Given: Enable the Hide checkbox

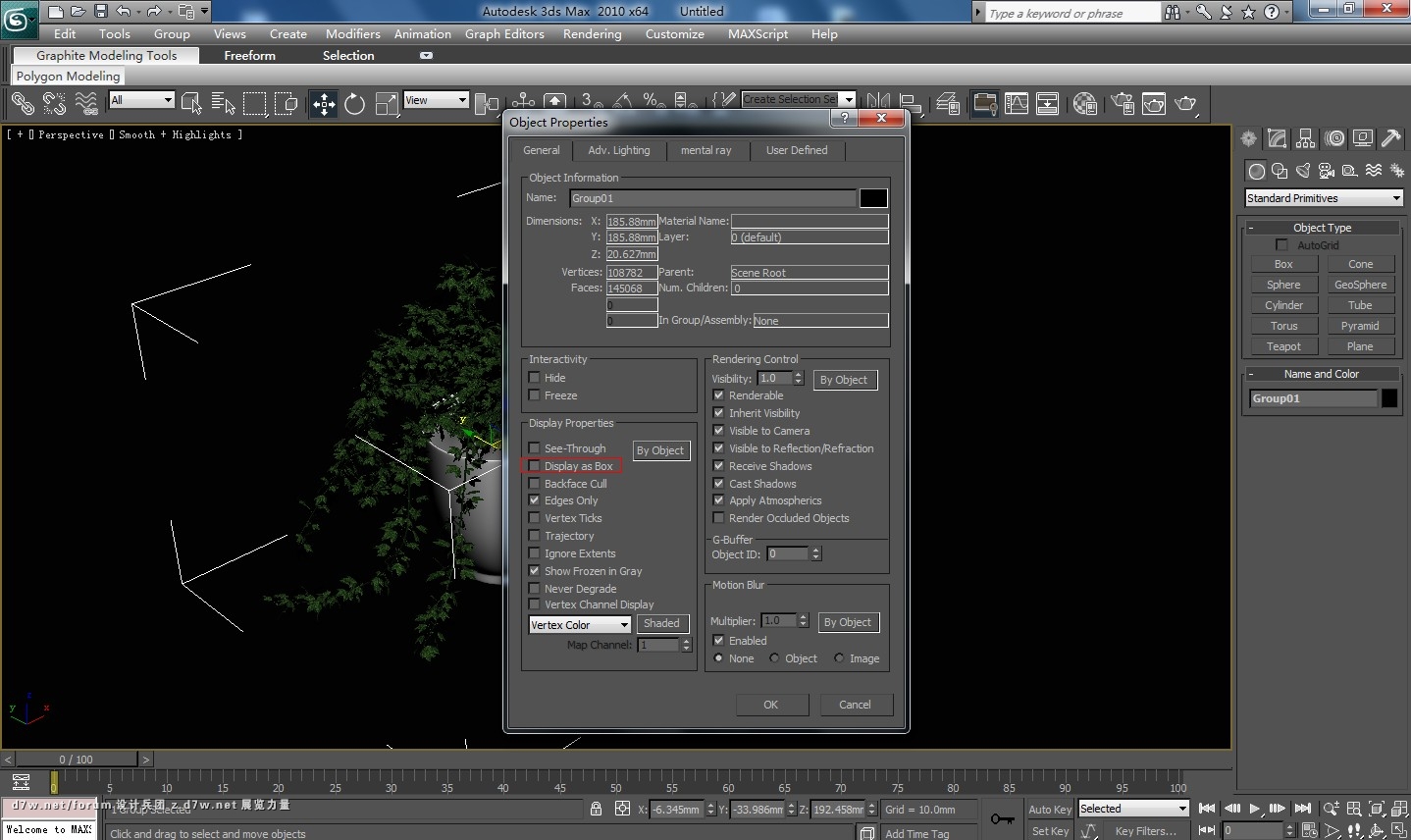Looking at the screenshot, I should click(x=534, y=378).
